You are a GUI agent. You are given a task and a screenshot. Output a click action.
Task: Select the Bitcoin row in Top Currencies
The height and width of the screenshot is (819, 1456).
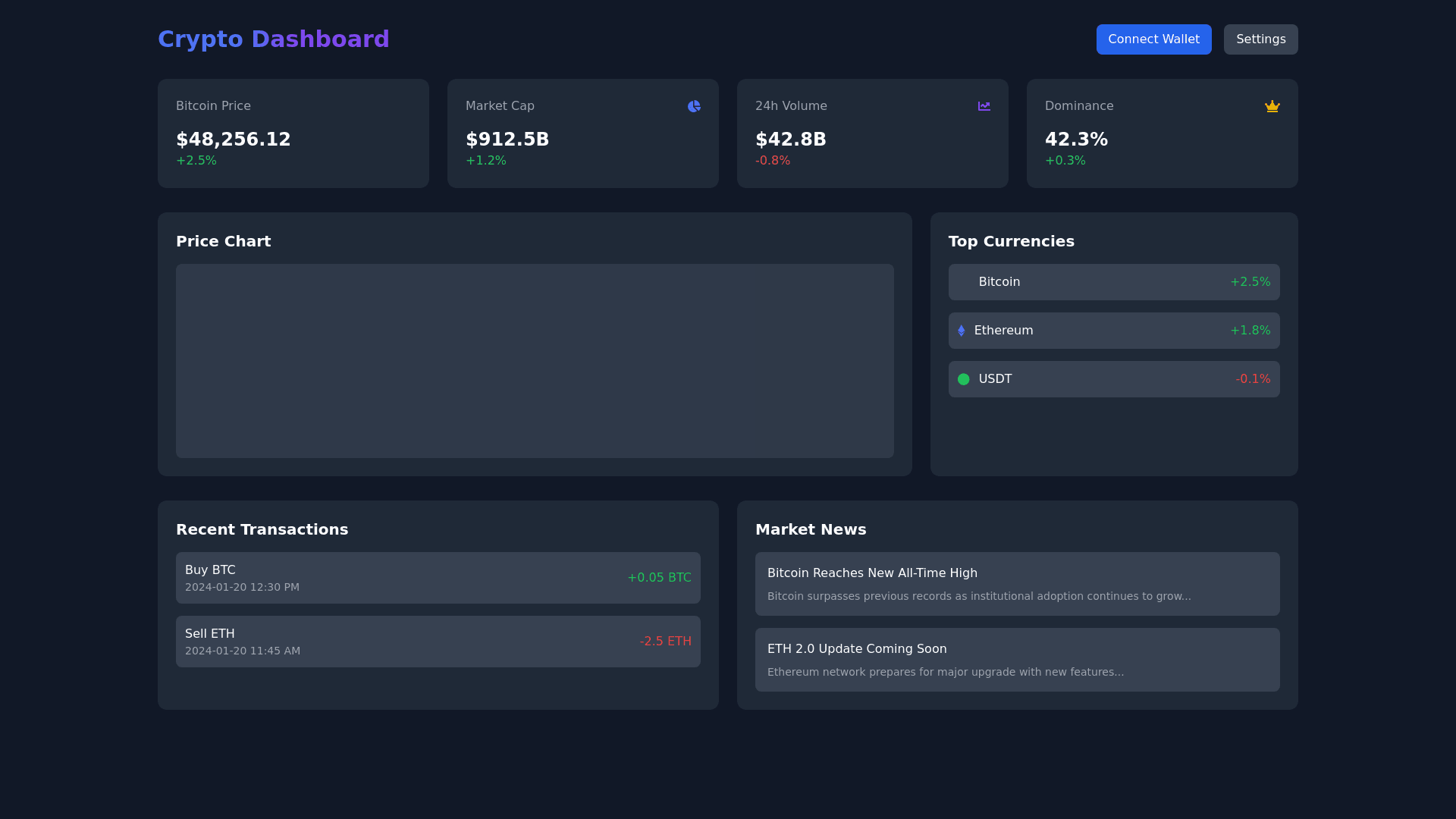(x=1113, y=281)
